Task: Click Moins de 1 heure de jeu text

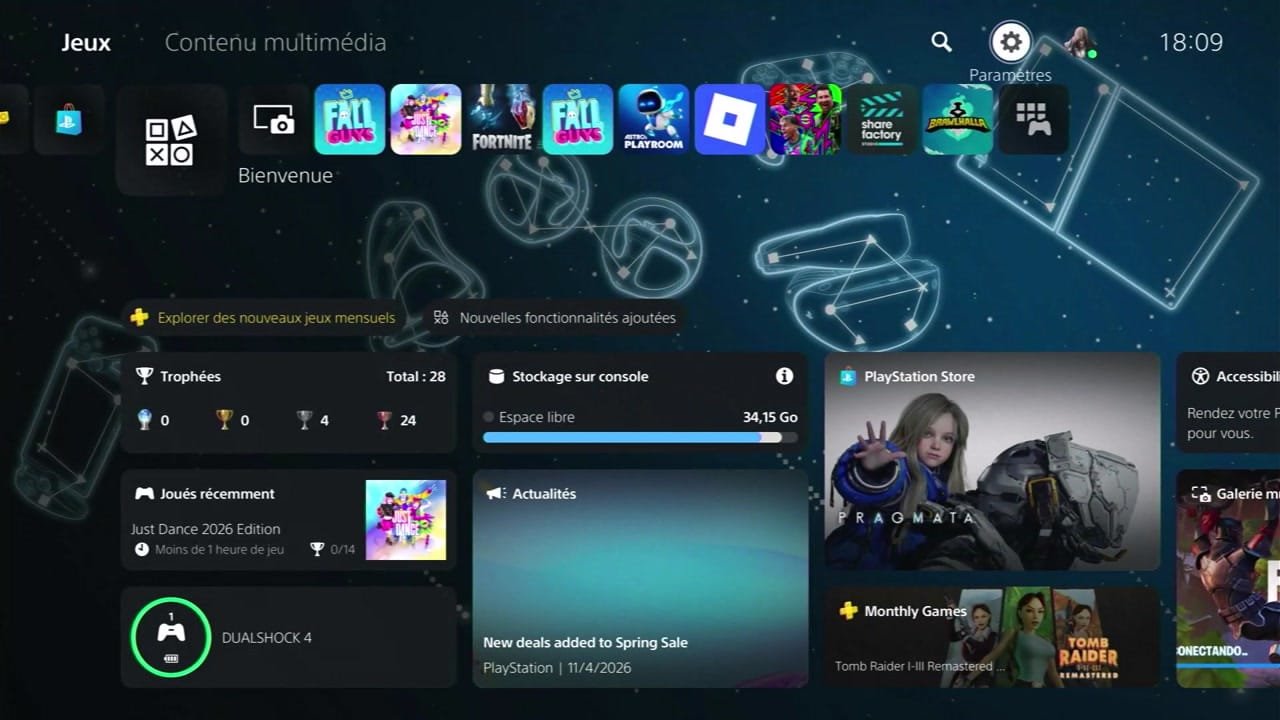Action: click(219, 549)
